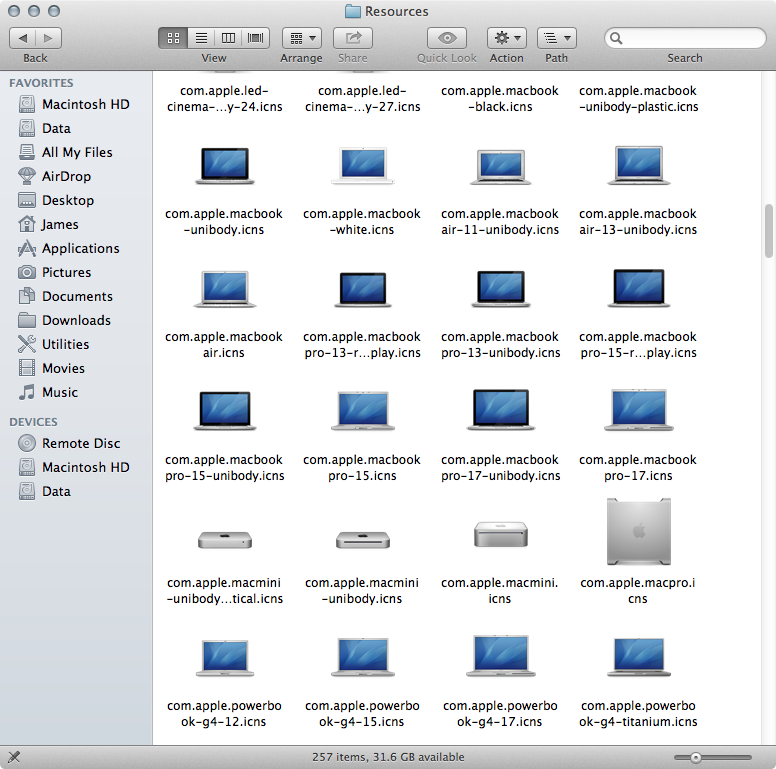Screen dimensions: 776x769
Task: Open Applications in the sidebar
Action: pyautogui.click(x=76, y=248)
